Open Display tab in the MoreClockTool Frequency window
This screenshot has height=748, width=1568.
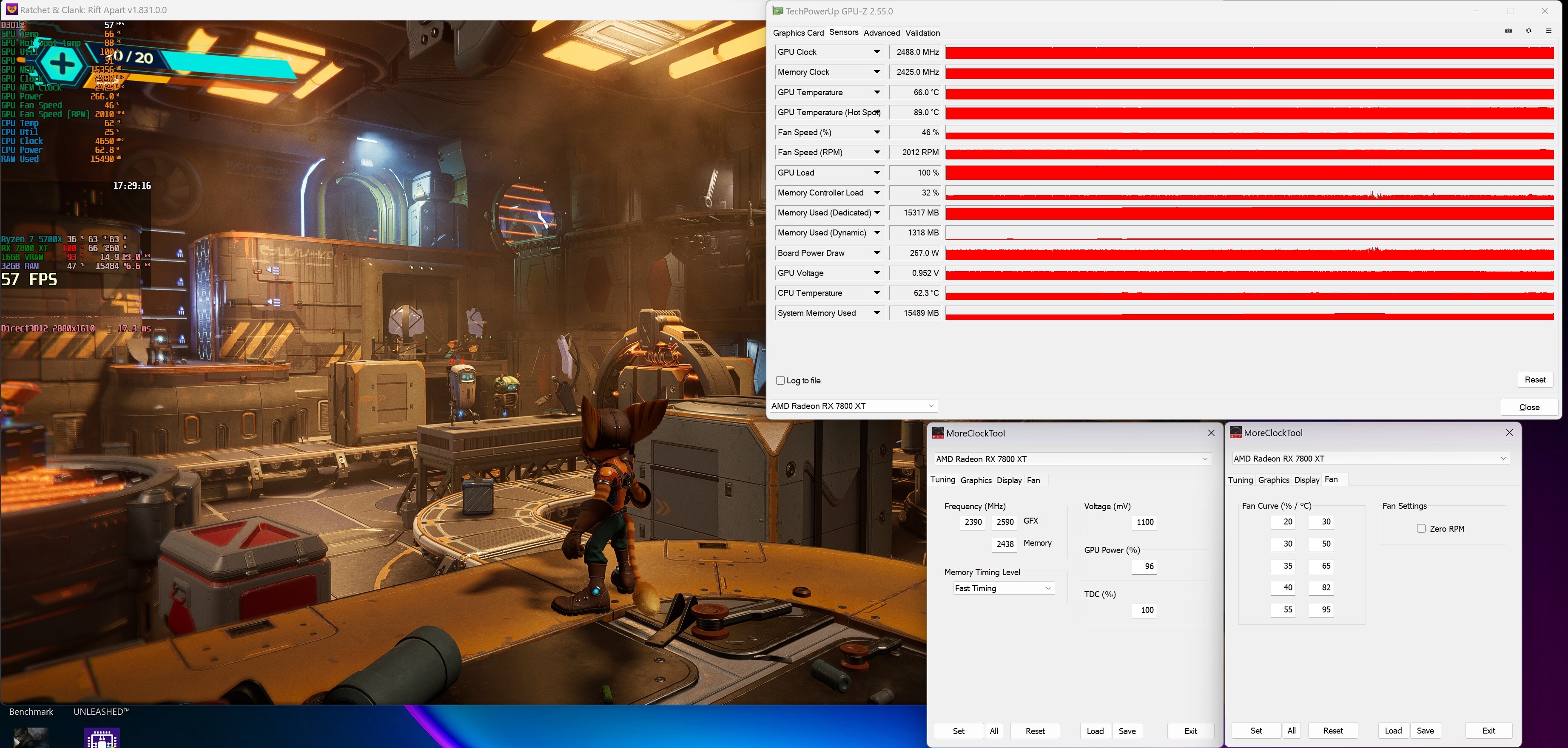[x=1009, y=480]
